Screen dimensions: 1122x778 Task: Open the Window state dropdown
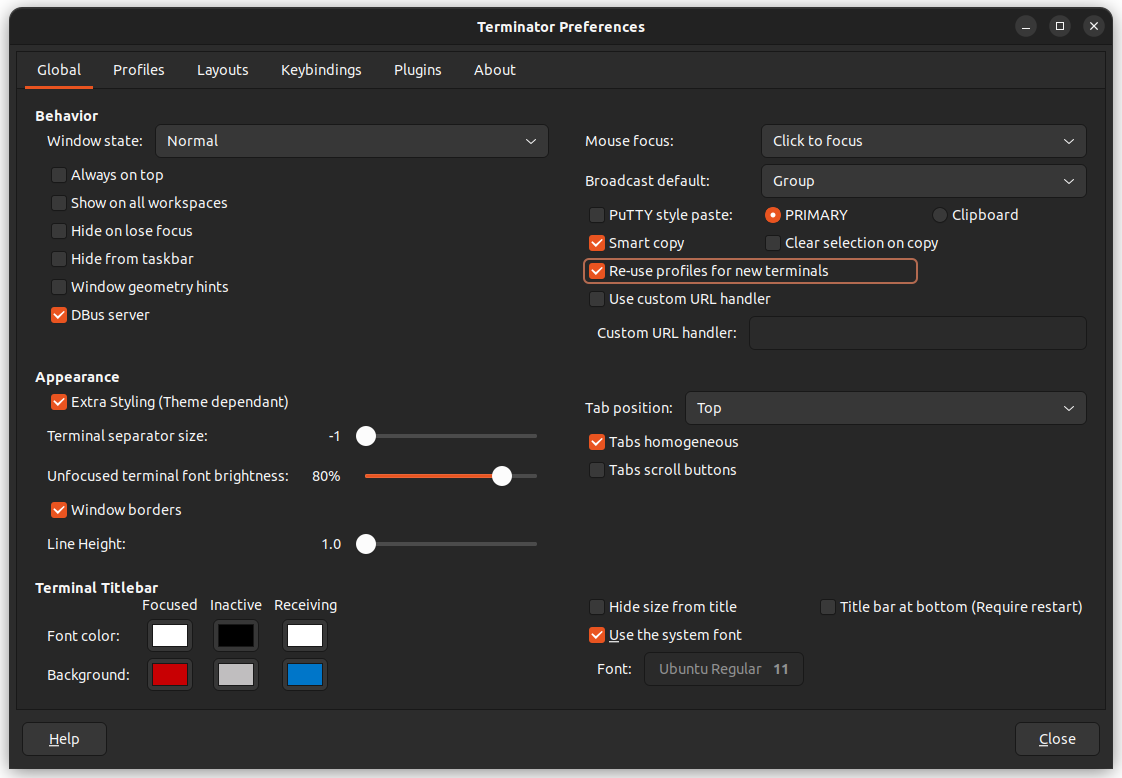point(352,141)
